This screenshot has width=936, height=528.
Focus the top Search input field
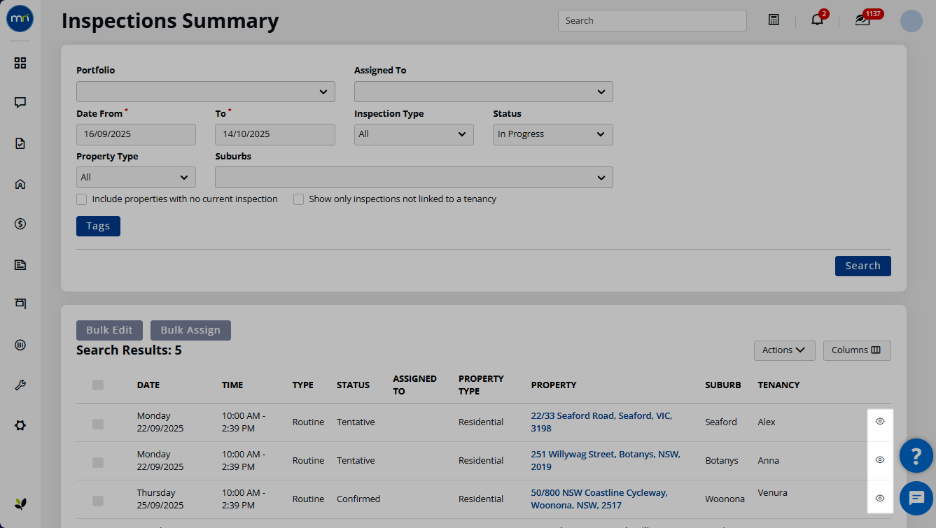[x=652, y=21]
